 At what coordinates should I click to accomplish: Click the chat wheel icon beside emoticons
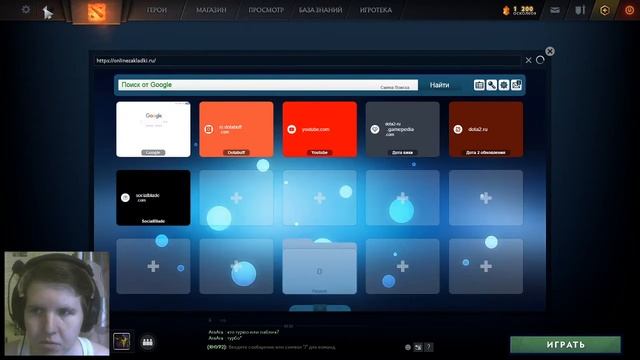point(418,347)
